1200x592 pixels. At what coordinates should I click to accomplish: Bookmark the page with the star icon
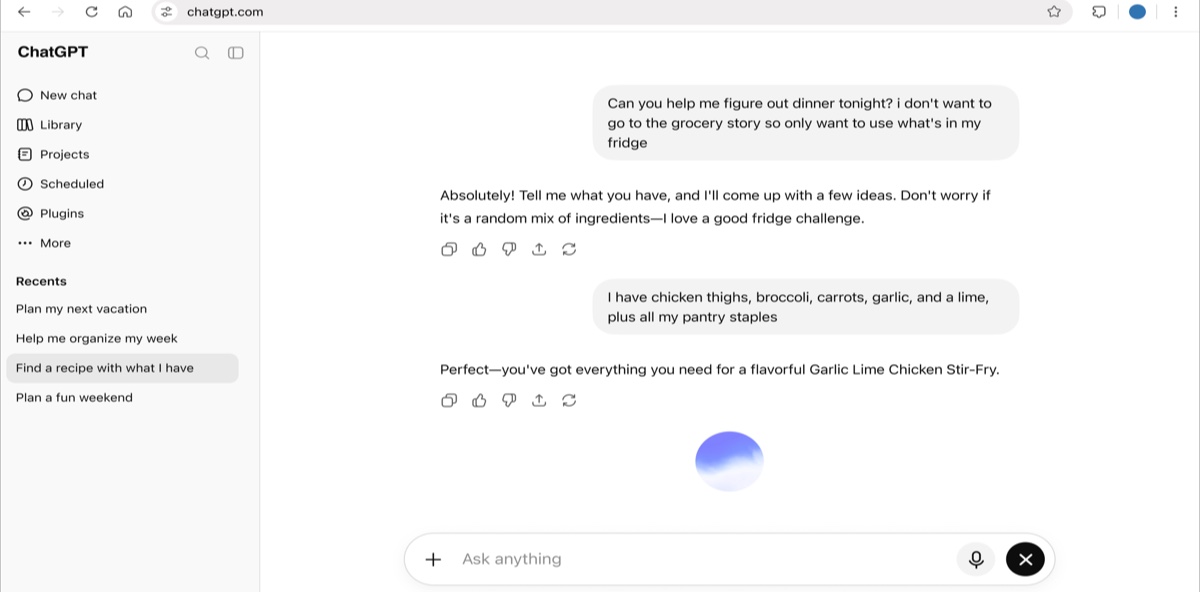pyautogui.click(x=1054, y=12)
